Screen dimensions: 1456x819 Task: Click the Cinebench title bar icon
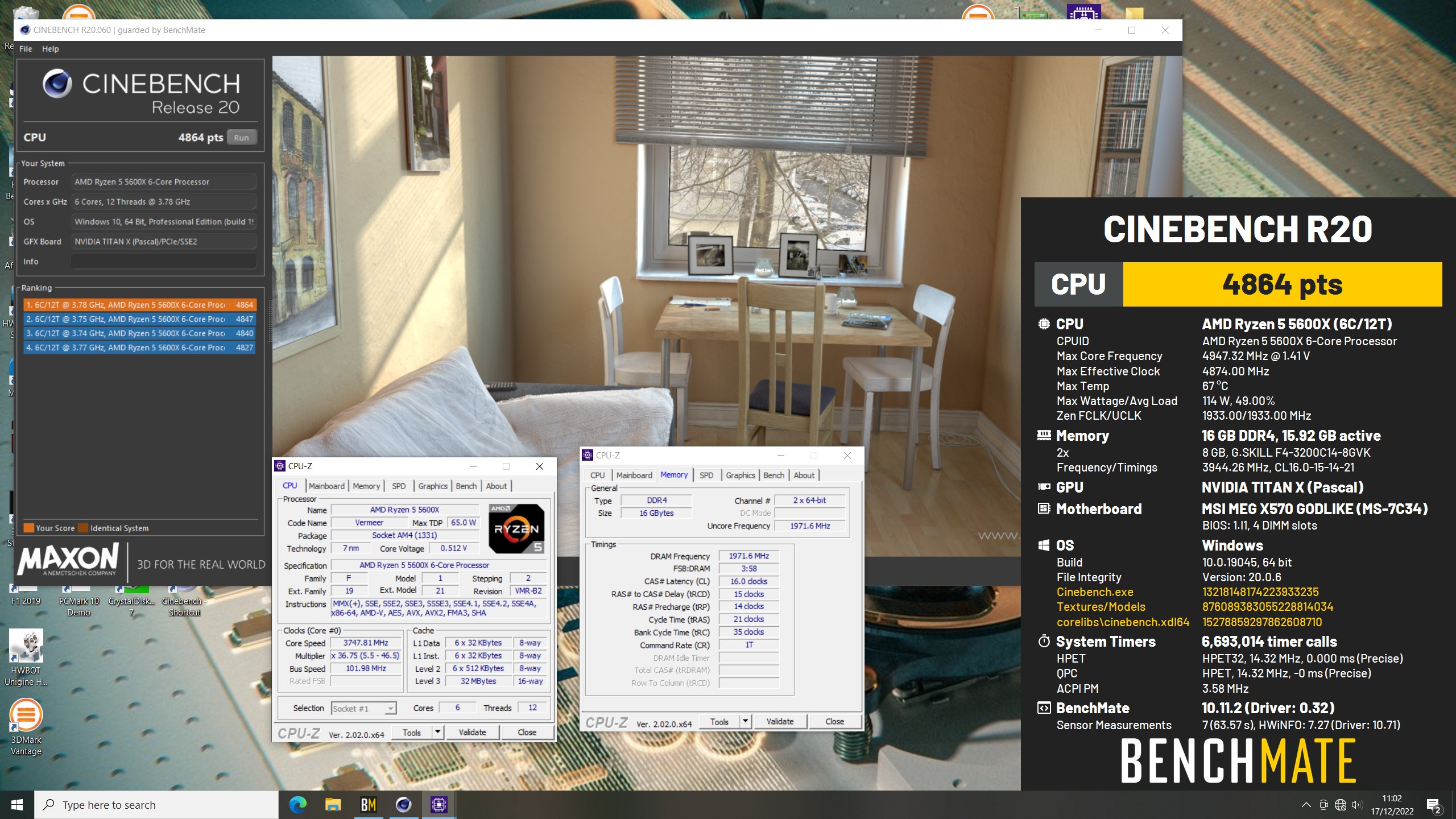pyautogui.click(x=25, y=30)
